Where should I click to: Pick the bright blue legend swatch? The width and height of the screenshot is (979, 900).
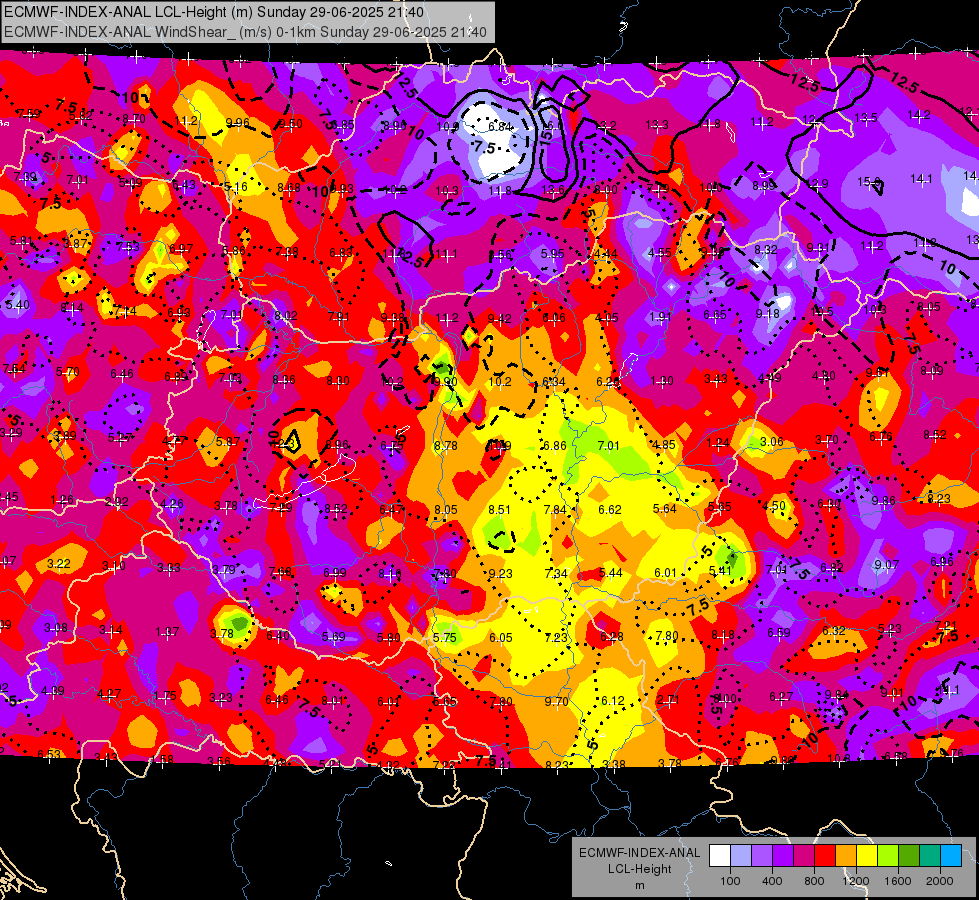pyautogui.click(x=951, y=856)
